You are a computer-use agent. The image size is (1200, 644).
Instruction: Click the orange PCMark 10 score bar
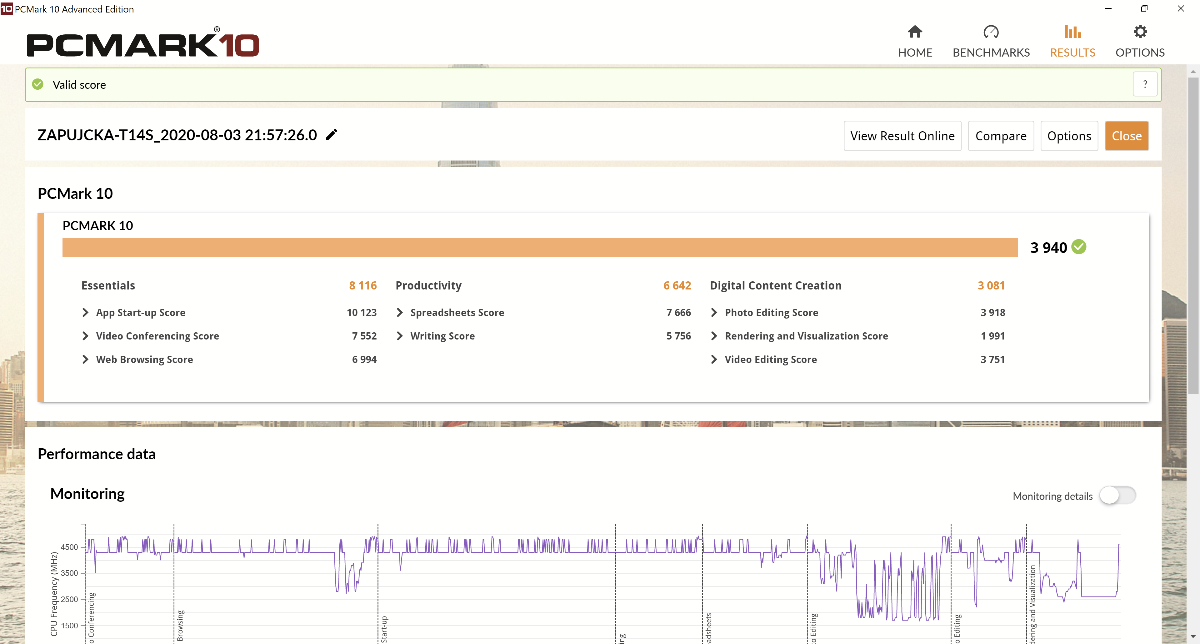click(x=540, y=248)
